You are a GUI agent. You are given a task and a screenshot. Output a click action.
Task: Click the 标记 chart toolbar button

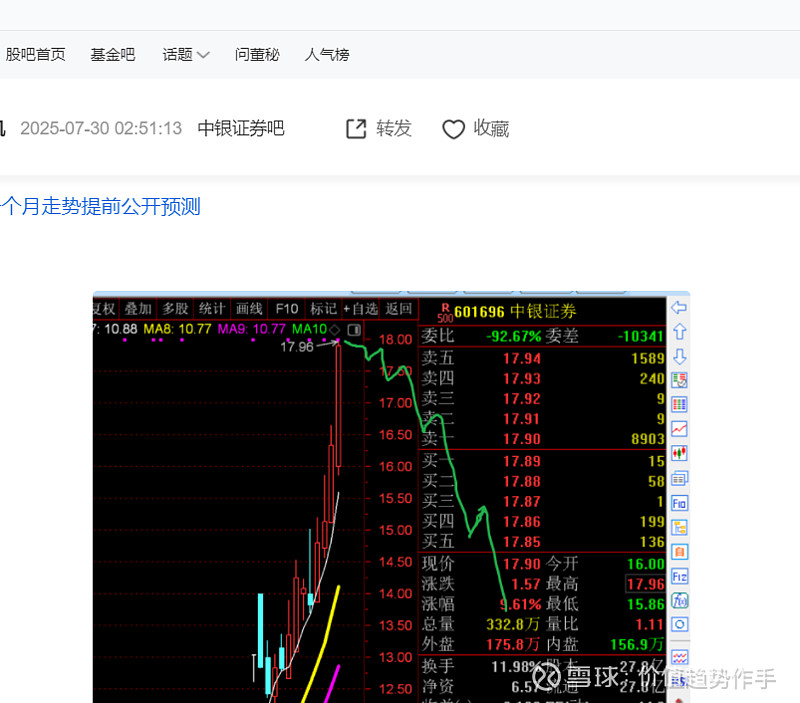tap(323, 309)
